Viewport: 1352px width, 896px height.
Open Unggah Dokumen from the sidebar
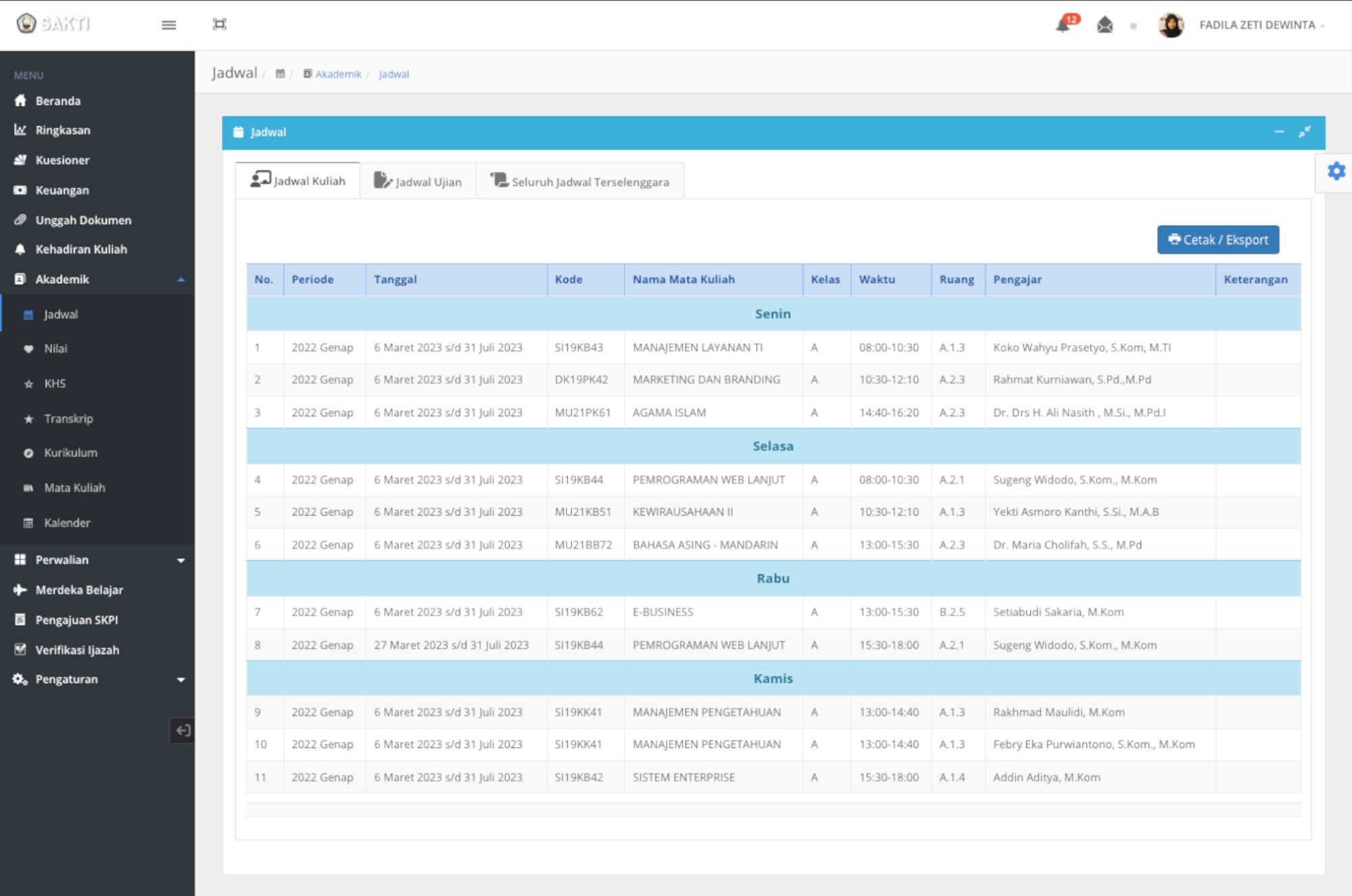[83, 220]
